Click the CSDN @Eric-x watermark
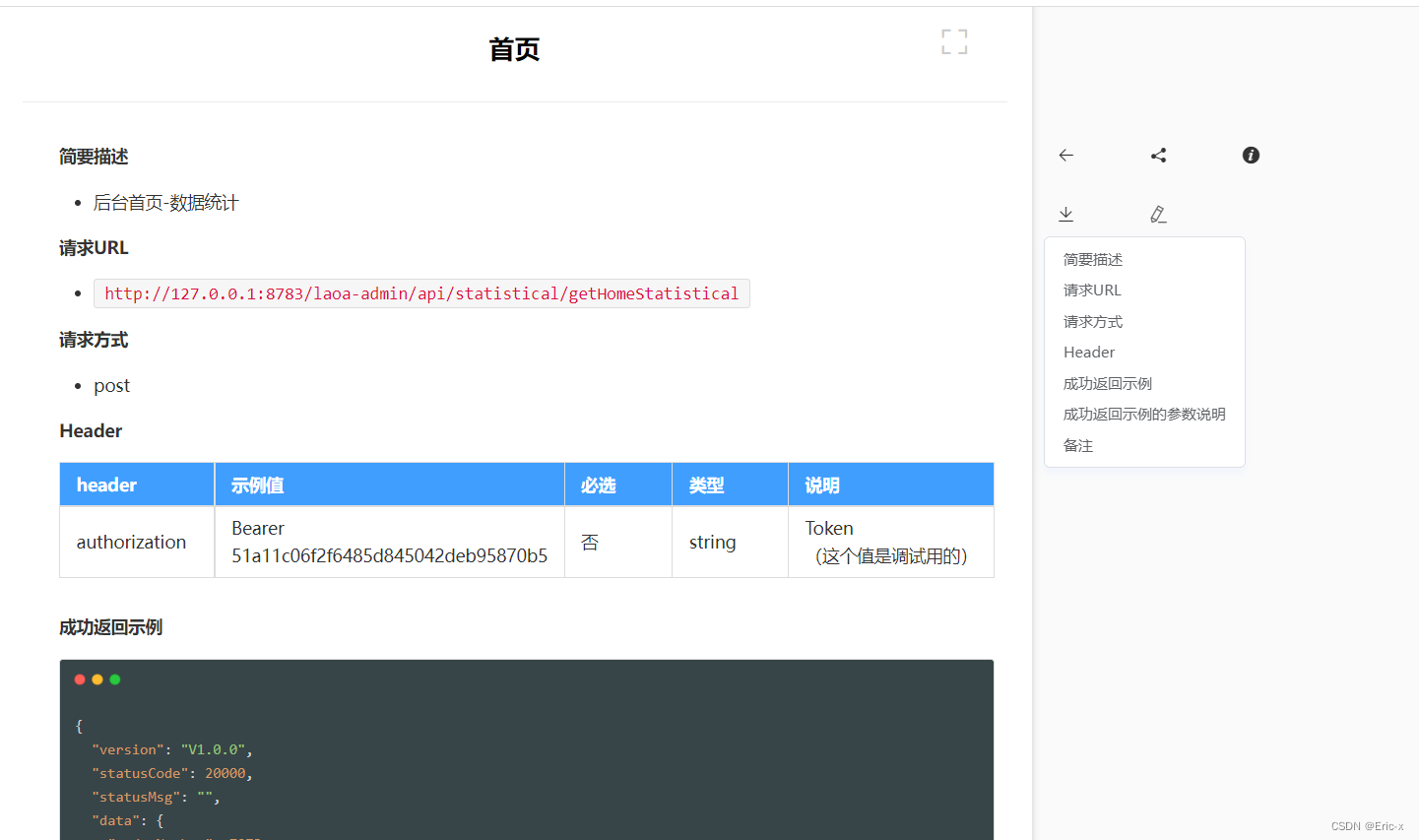1419x840 pixels. click(x=1369, y=826)
